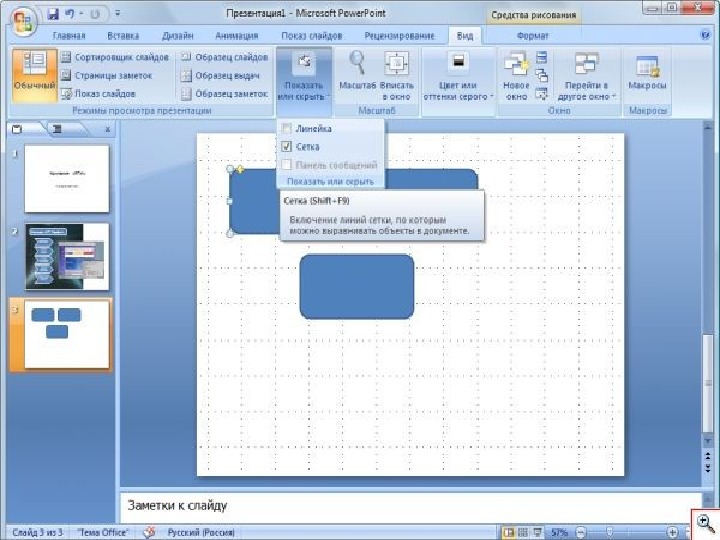720x540 pixels.
Task: Open PowerPoint help icon
Action: coord(705,35)
